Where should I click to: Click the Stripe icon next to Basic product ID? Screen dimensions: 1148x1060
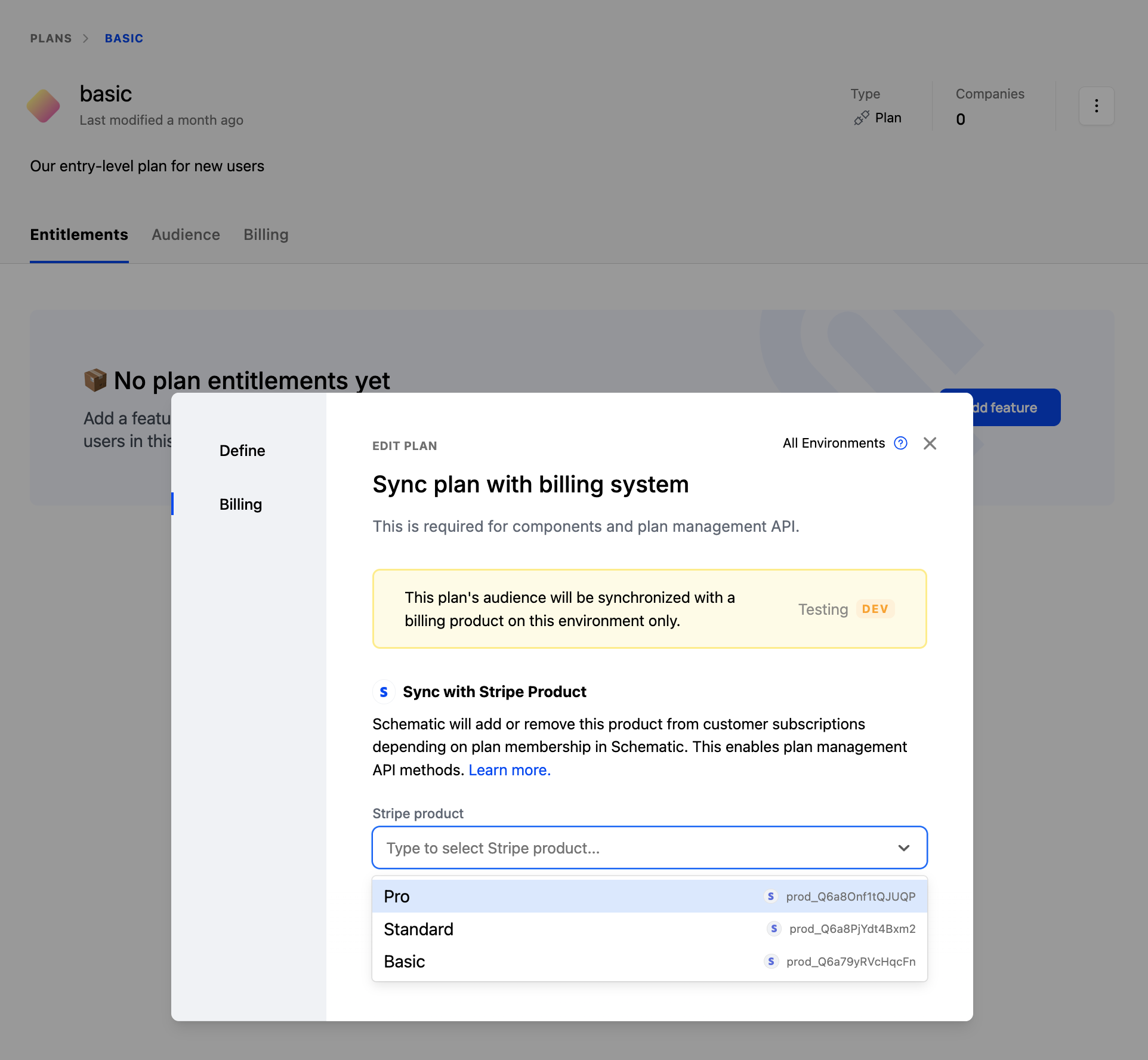click(x=771, y=962)
